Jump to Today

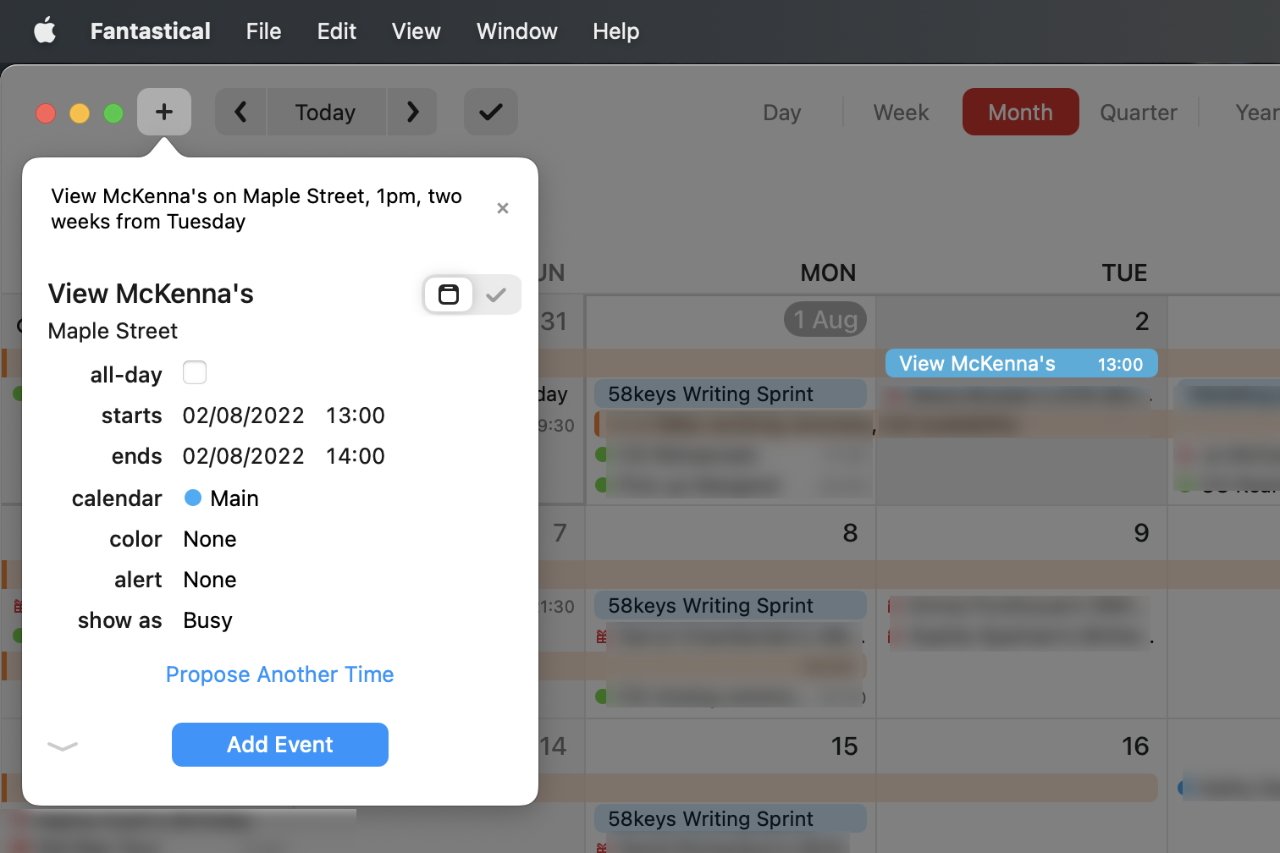coord(325,112)
